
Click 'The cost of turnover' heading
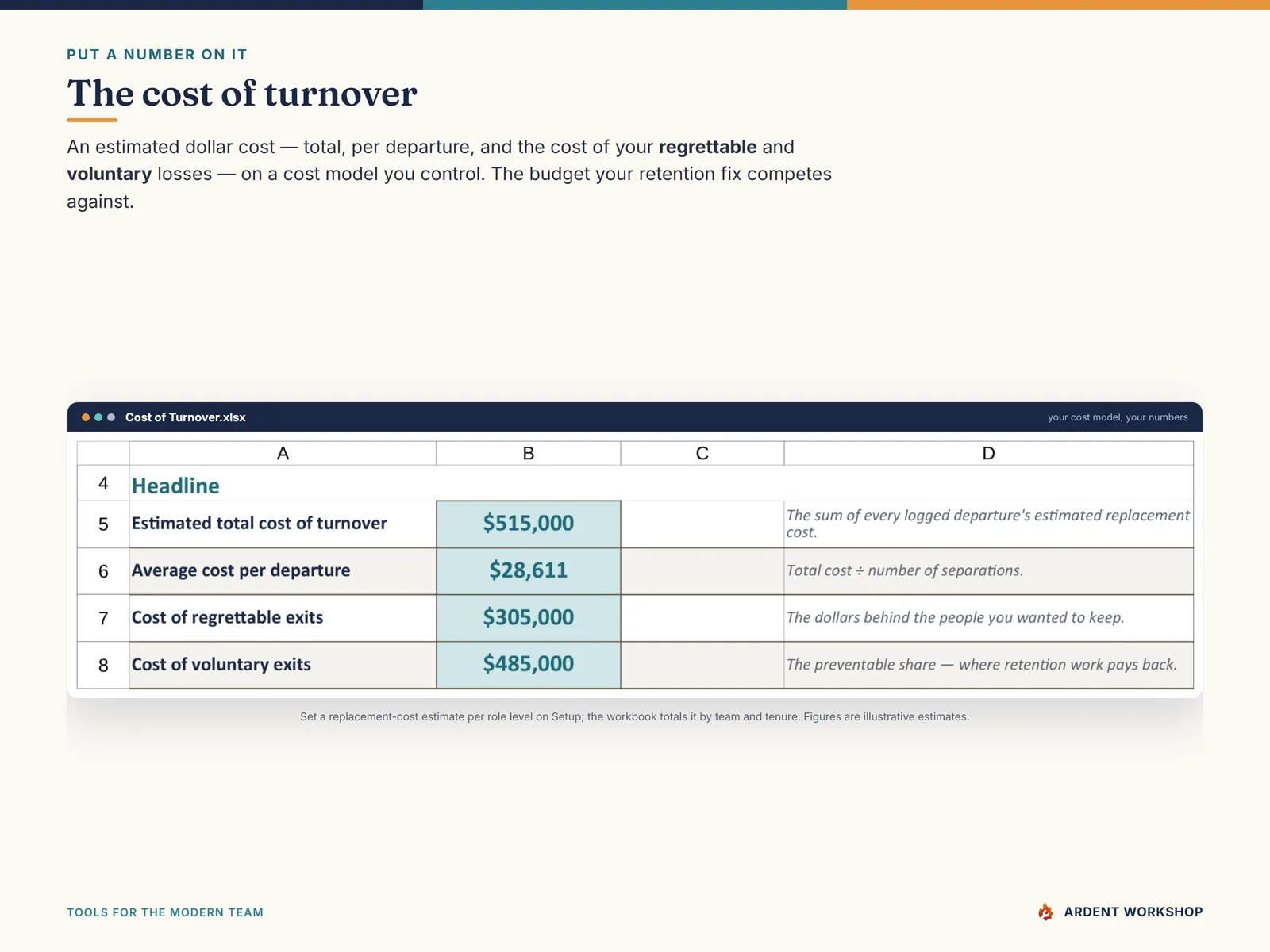(242, 93)
